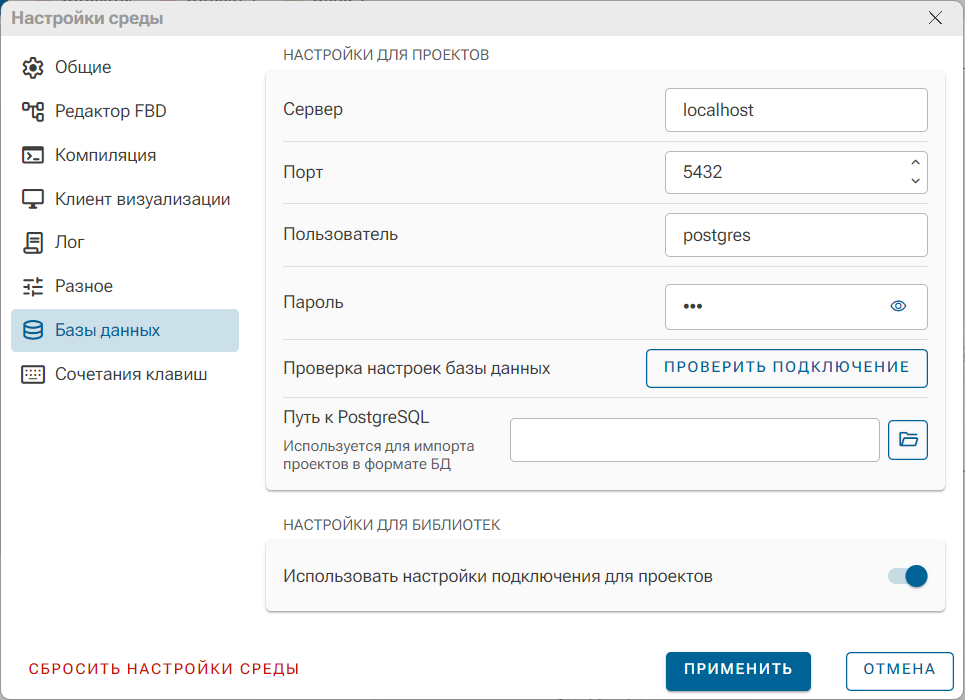Focus the Пароль password field

[x=796, y=307]
